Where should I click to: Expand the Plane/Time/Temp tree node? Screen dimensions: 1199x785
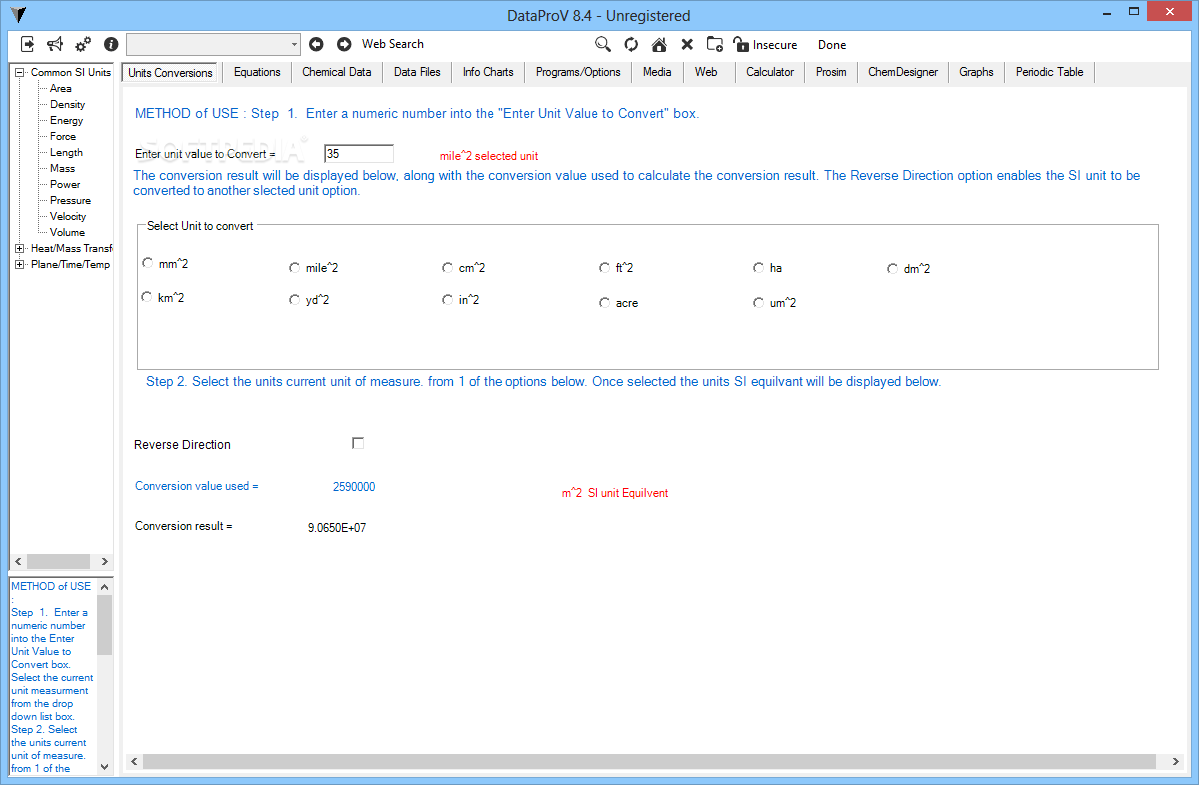[x=19, y=264]
